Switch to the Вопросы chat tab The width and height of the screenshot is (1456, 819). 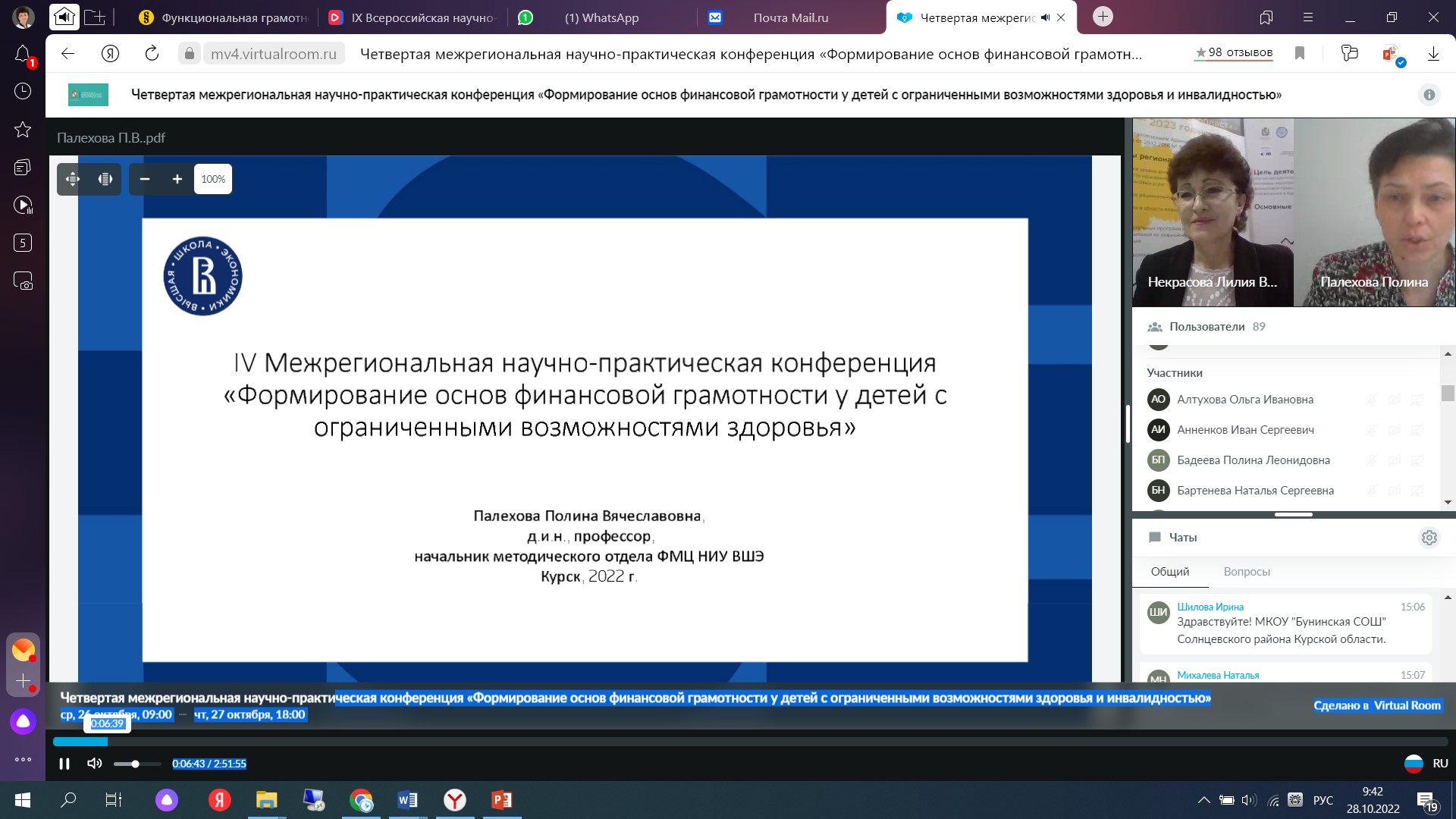pos(1246,572)
